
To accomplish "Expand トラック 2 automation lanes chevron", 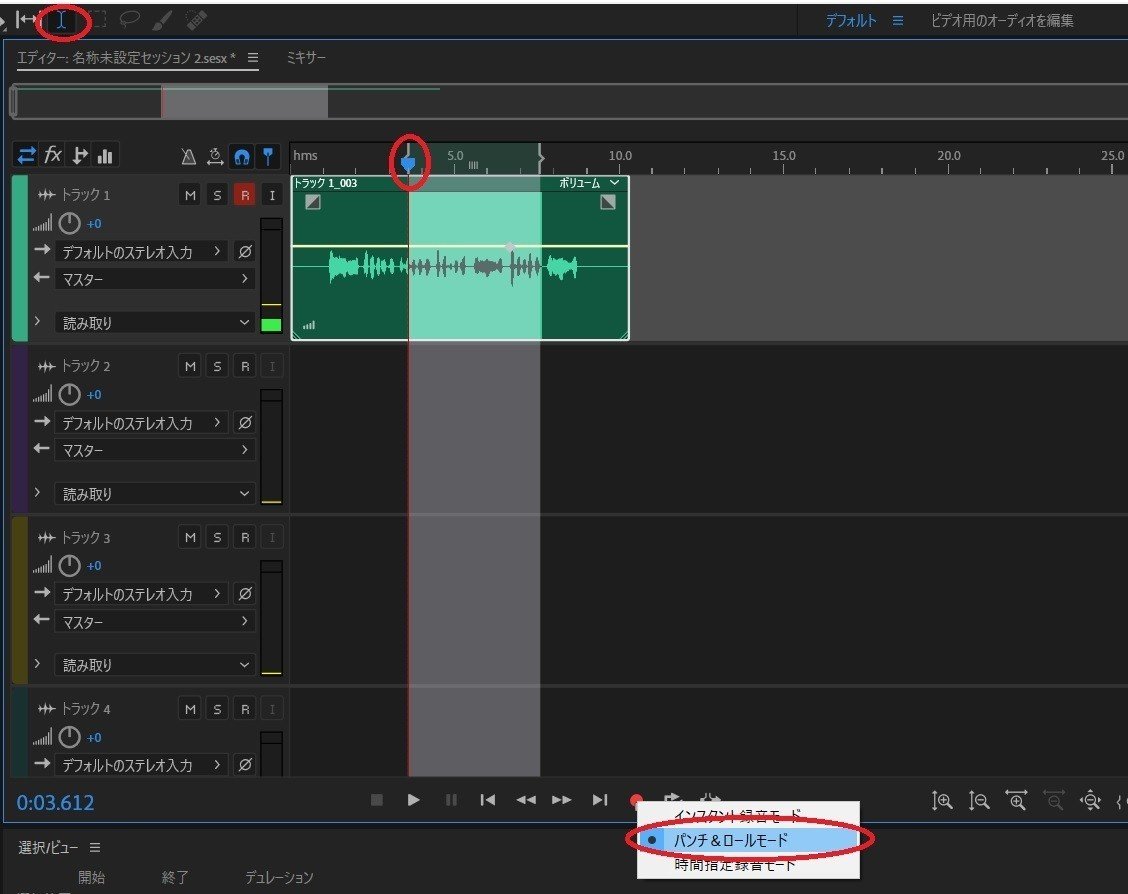I will point(37,492).
